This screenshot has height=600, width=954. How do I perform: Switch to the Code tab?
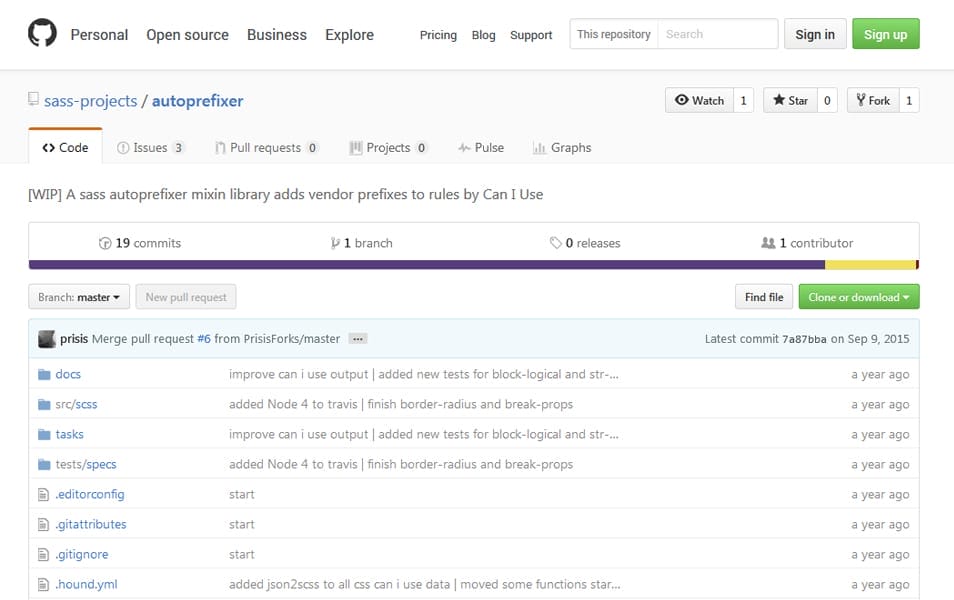tap(65, 147)
